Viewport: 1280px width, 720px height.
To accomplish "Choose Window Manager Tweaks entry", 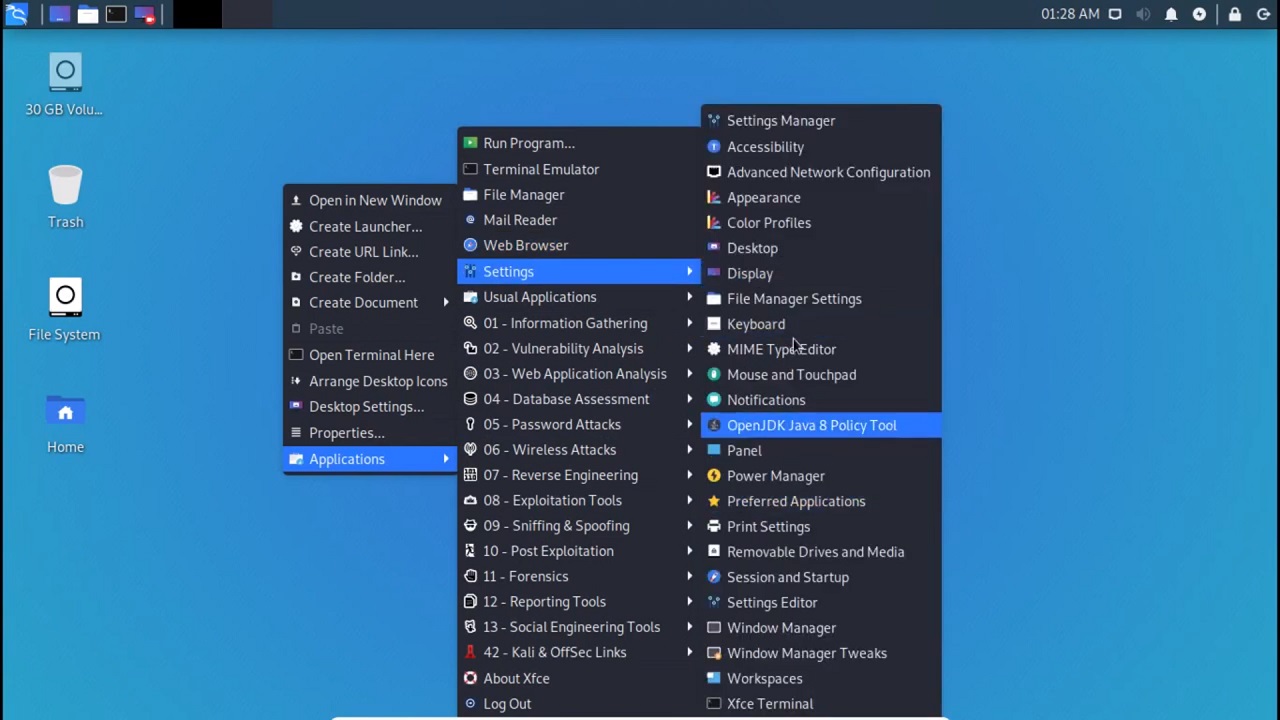I will point(806,653).
